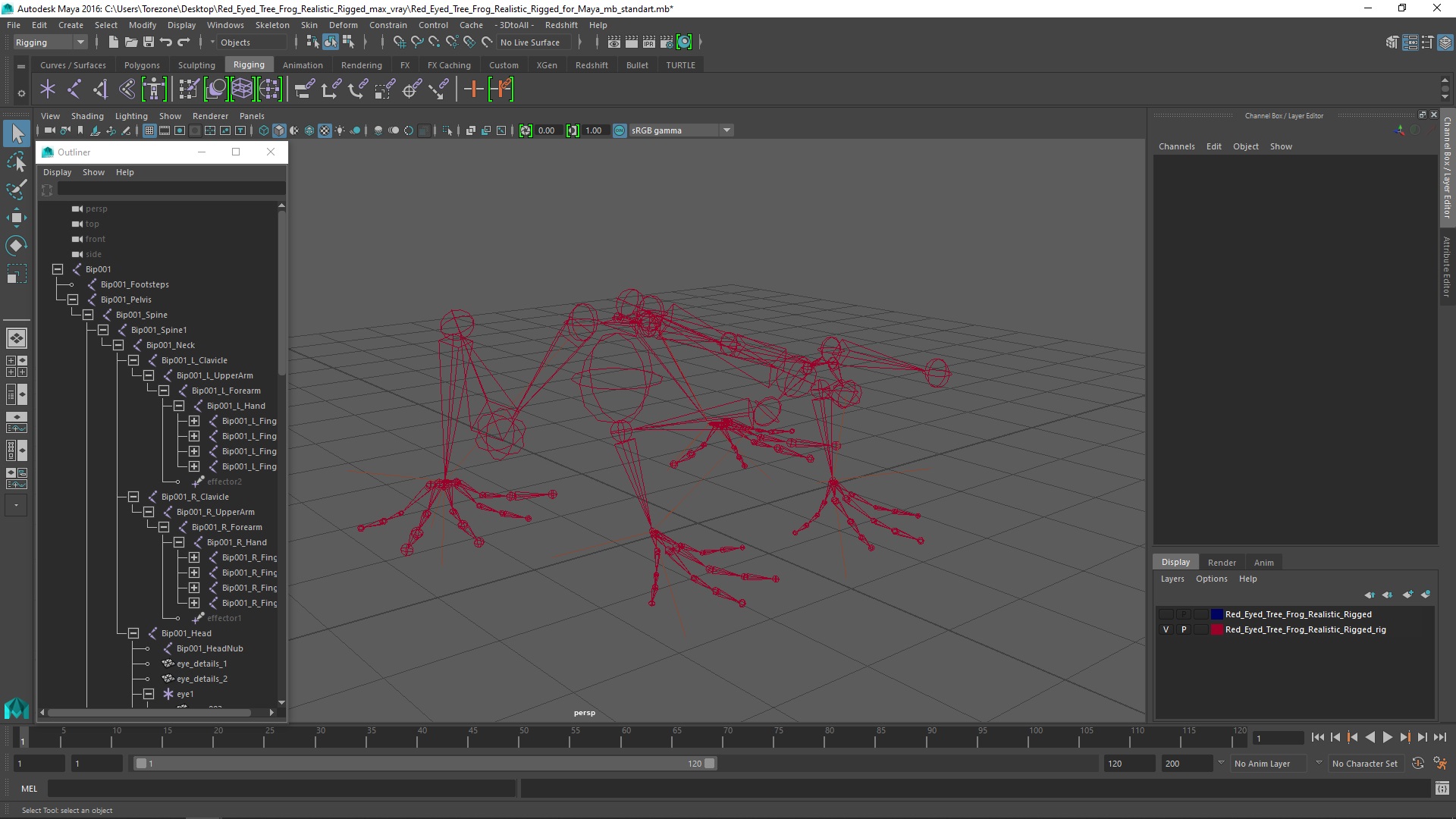Switch to the Animation shelf tab

[x=303, y=65]
